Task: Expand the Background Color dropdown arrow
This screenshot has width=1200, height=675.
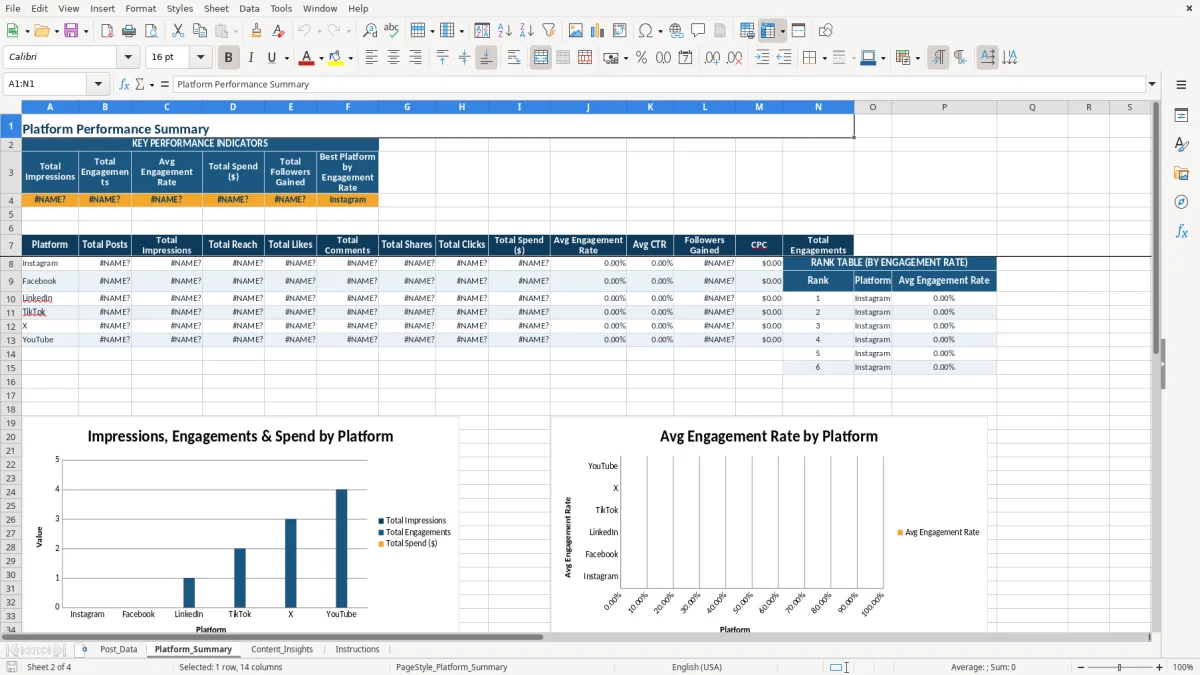Action: tap(350, 58)
